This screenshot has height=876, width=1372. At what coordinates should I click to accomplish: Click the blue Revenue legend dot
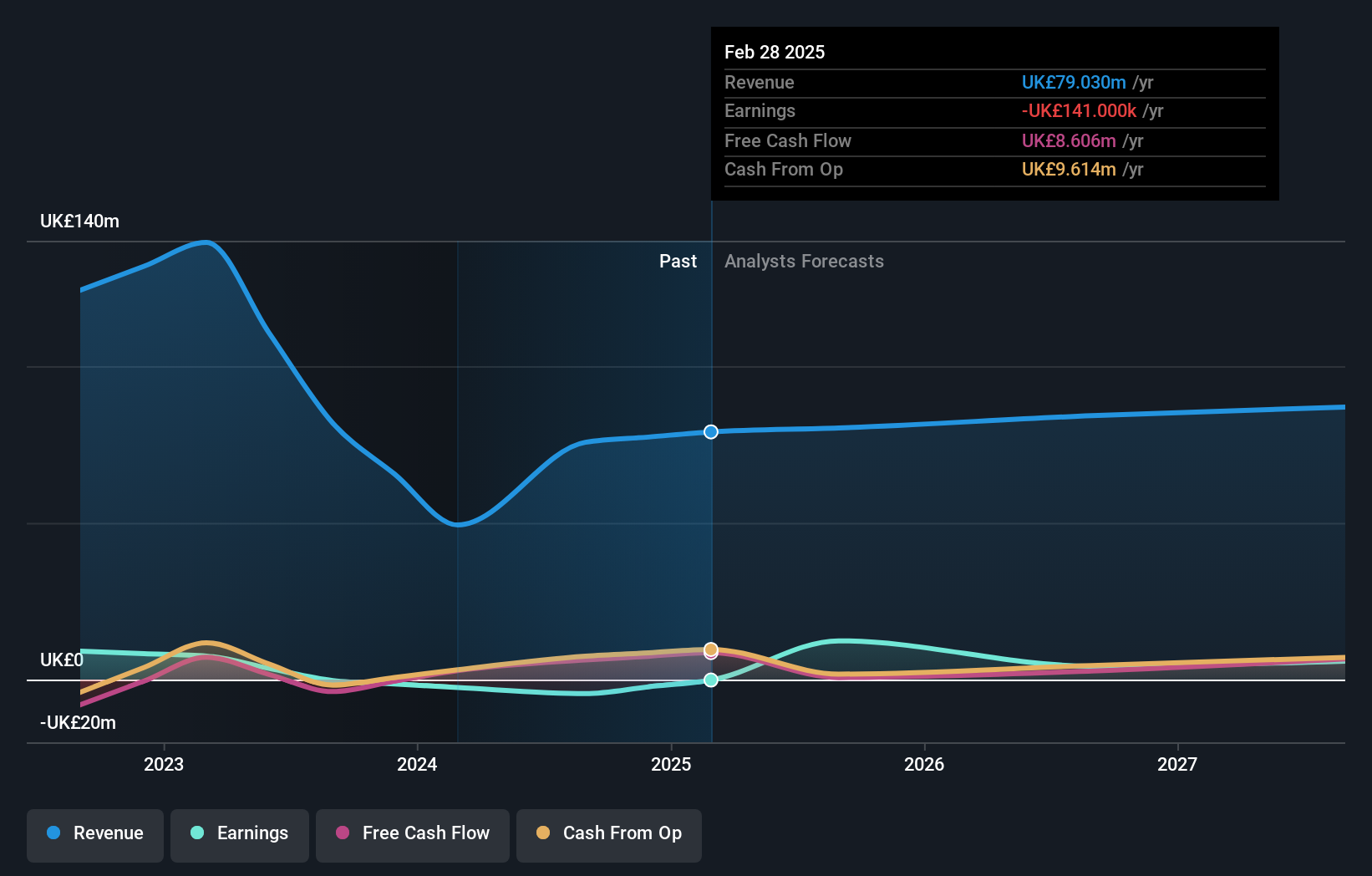tap(53, 833)
